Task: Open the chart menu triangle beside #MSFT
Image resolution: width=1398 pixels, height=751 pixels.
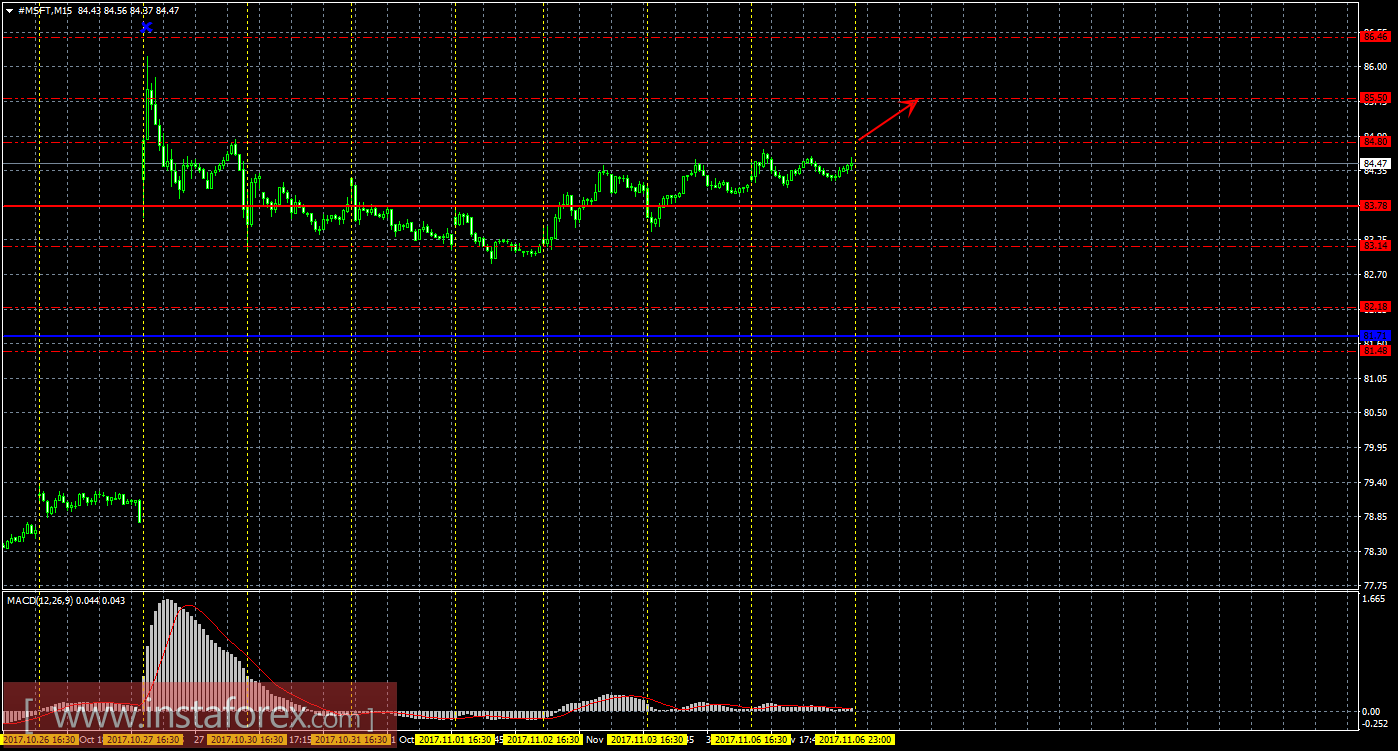Action: point(9,10)
